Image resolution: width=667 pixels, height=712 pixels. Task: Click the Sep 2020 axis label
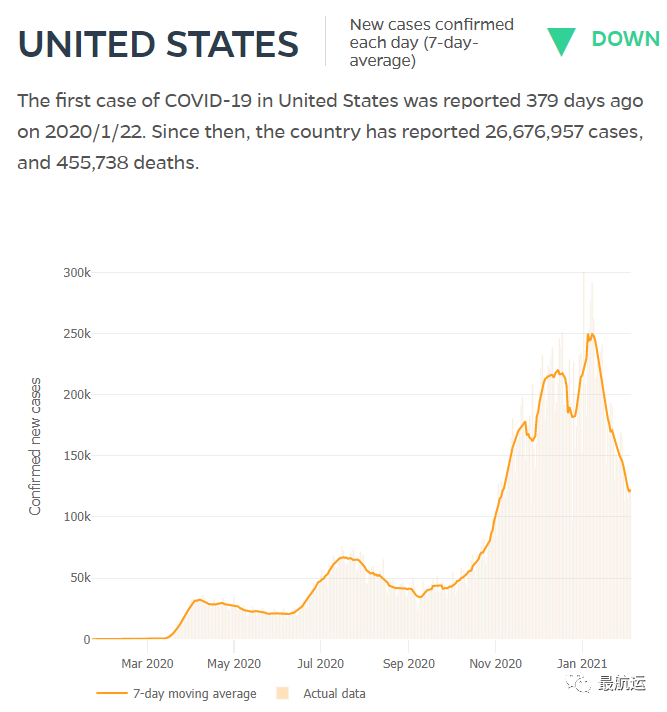[x=409, y=663]
